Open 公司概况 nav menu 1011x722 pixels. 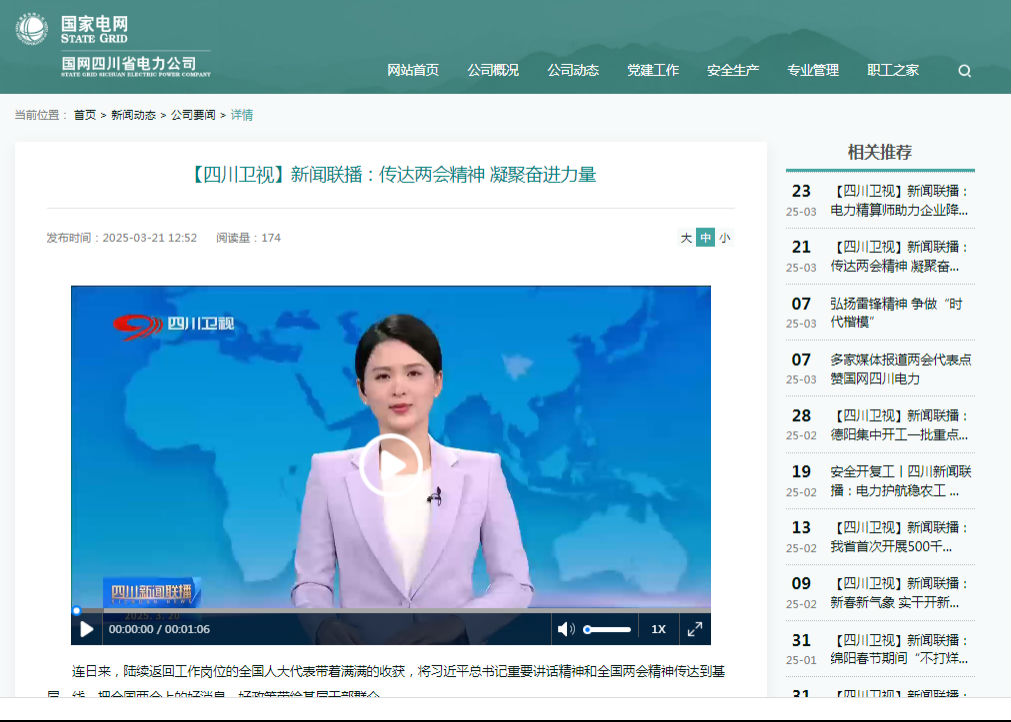click(x=493, y=70)
